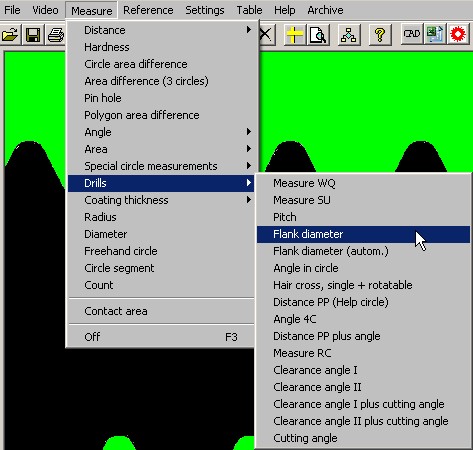
Task: Click the hierarchy tree toolbar icon
Action: (349, 34)
